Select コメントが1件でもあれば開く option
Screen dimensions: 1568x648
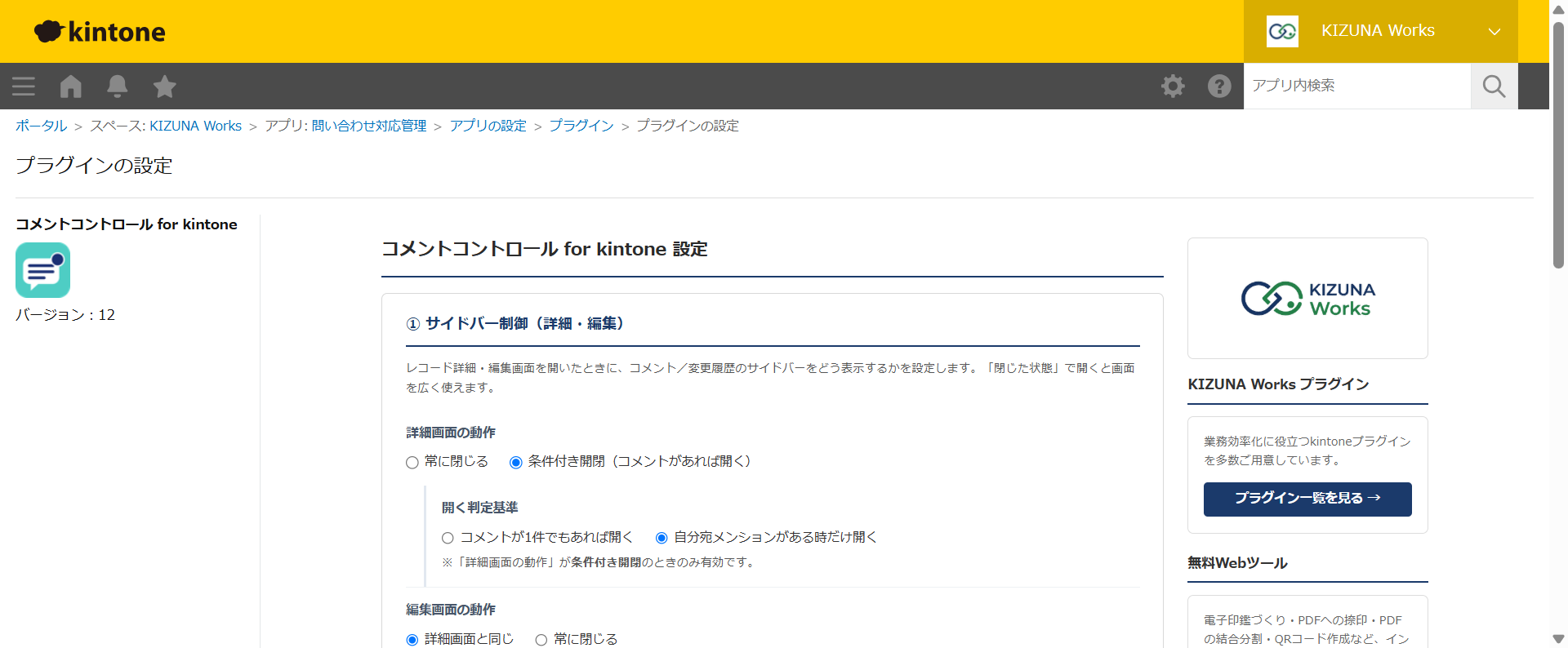448,538
